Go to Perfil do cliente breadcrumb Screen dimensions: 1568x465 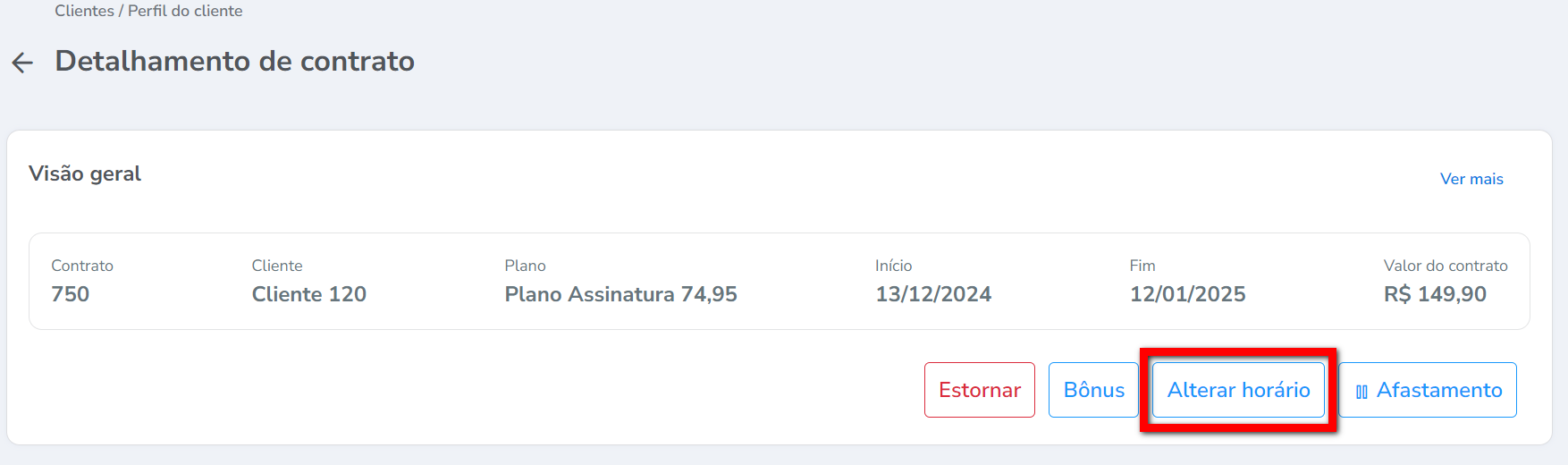click(185, 11)
